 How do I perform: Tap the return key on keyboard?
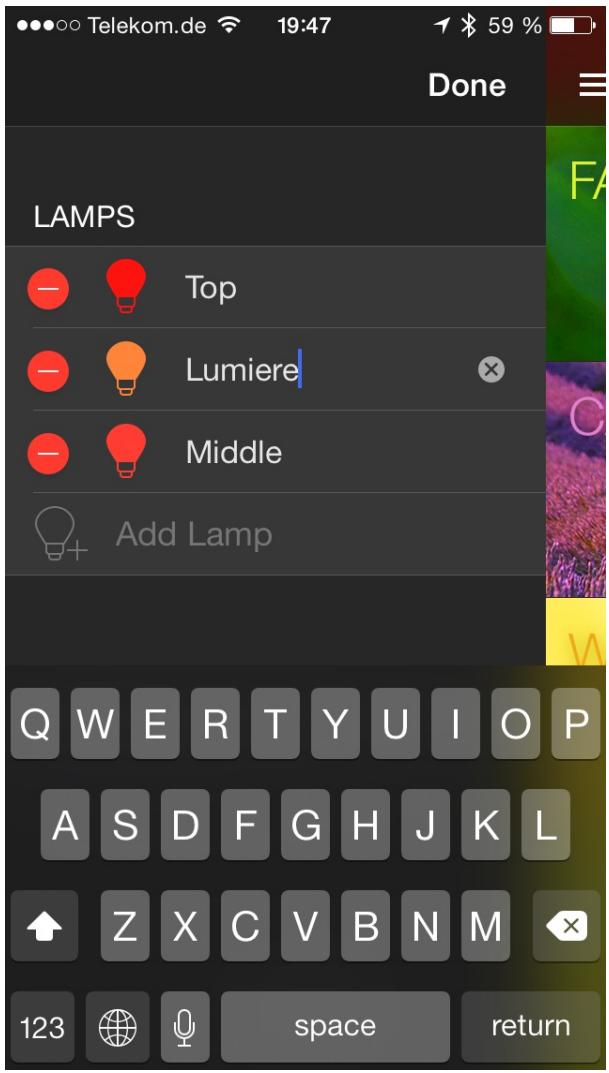[530, 1026]
